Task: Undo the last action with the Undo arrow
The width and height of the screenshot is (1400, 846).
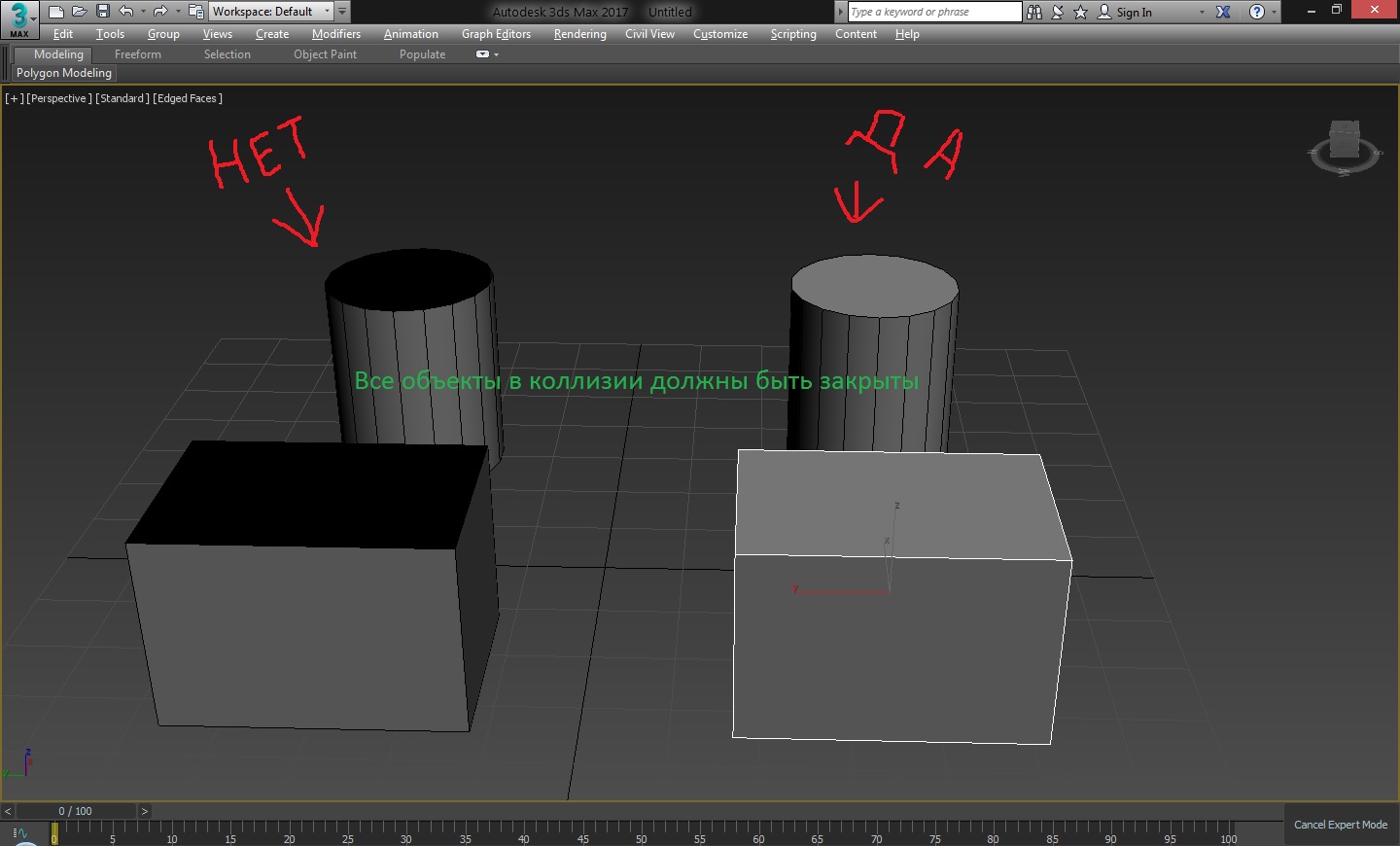Action: 125,12
